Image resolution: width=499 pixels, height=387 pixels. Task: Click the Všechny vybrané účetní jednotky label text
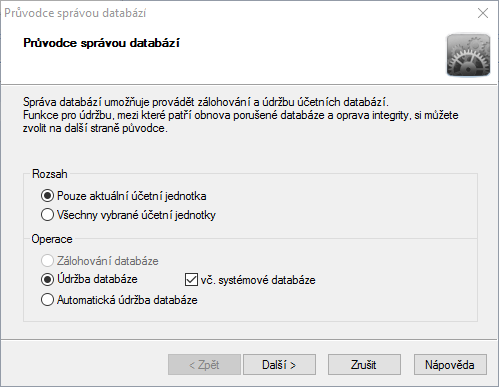click(x=136, y=215)
